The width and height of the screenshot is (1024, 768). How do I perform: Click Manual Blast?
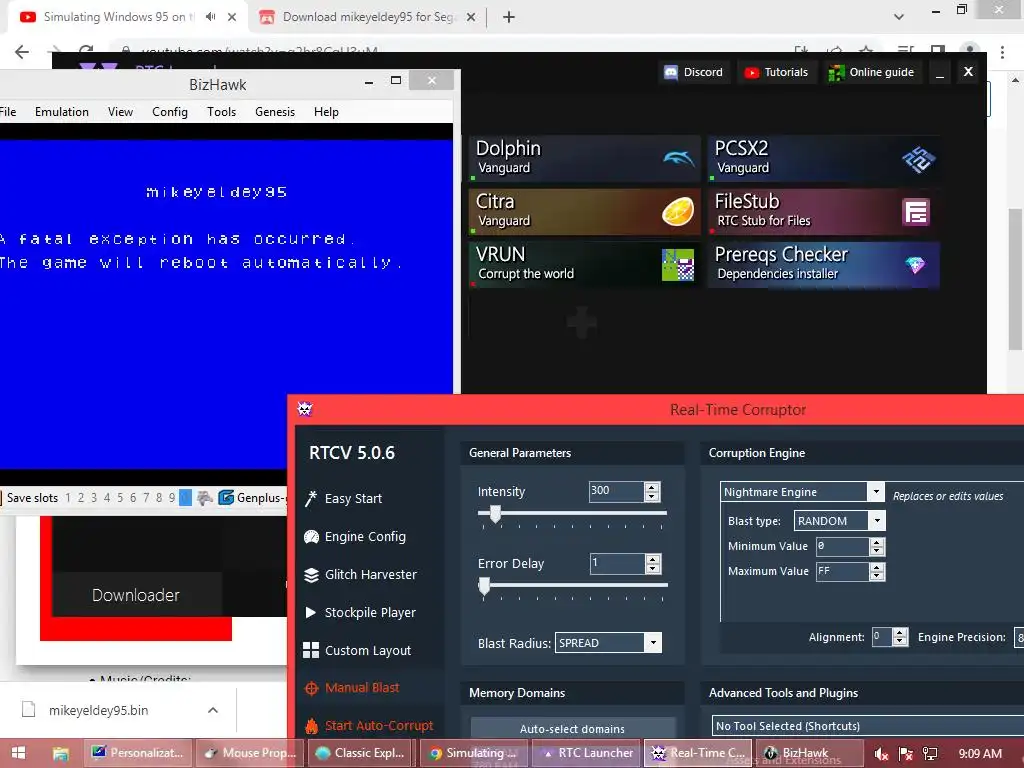[x=353, y=688]
